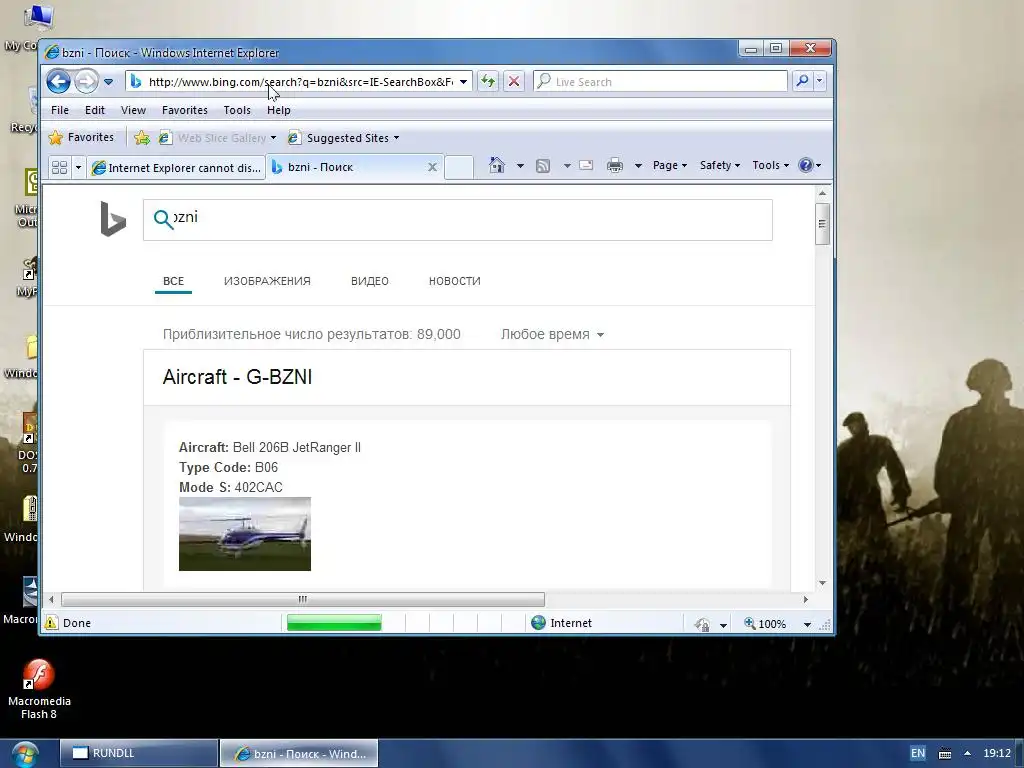
Task: Open the Favorites menu in menu bar
Action: click(x=185, y=110)
